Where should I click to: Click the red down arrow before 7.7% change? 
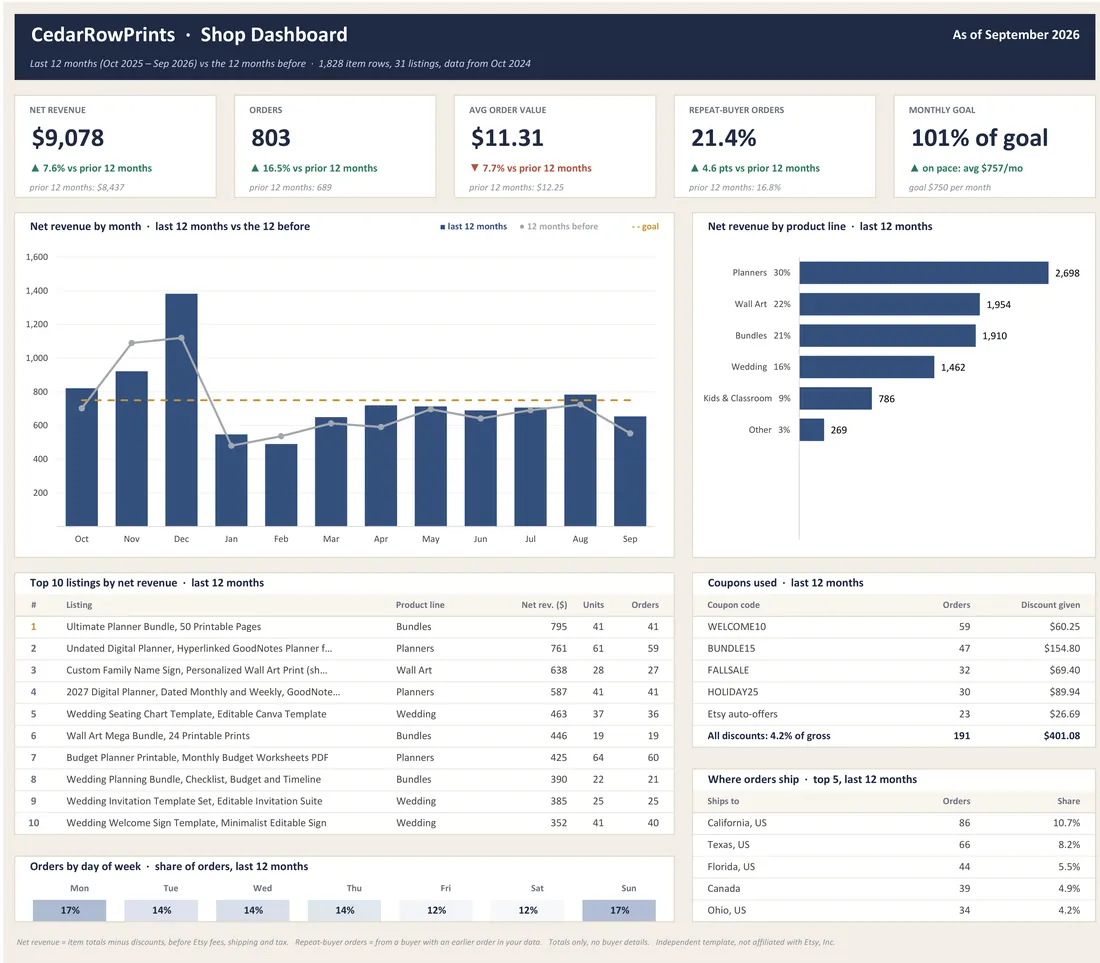[475, 168]
